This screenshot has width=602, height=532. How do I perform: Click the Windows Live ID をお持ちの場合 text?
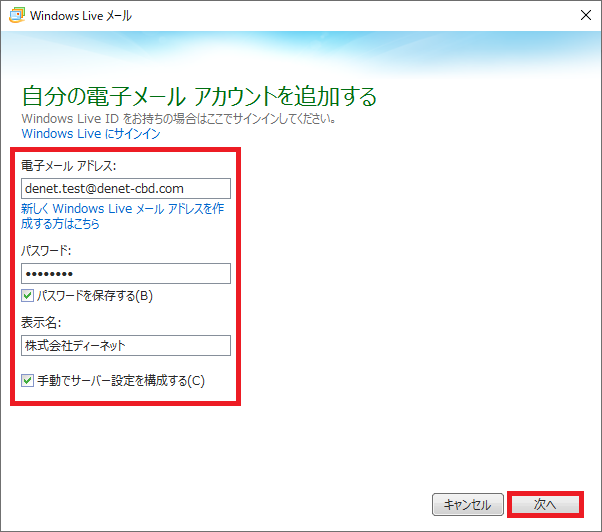[179, 119]
